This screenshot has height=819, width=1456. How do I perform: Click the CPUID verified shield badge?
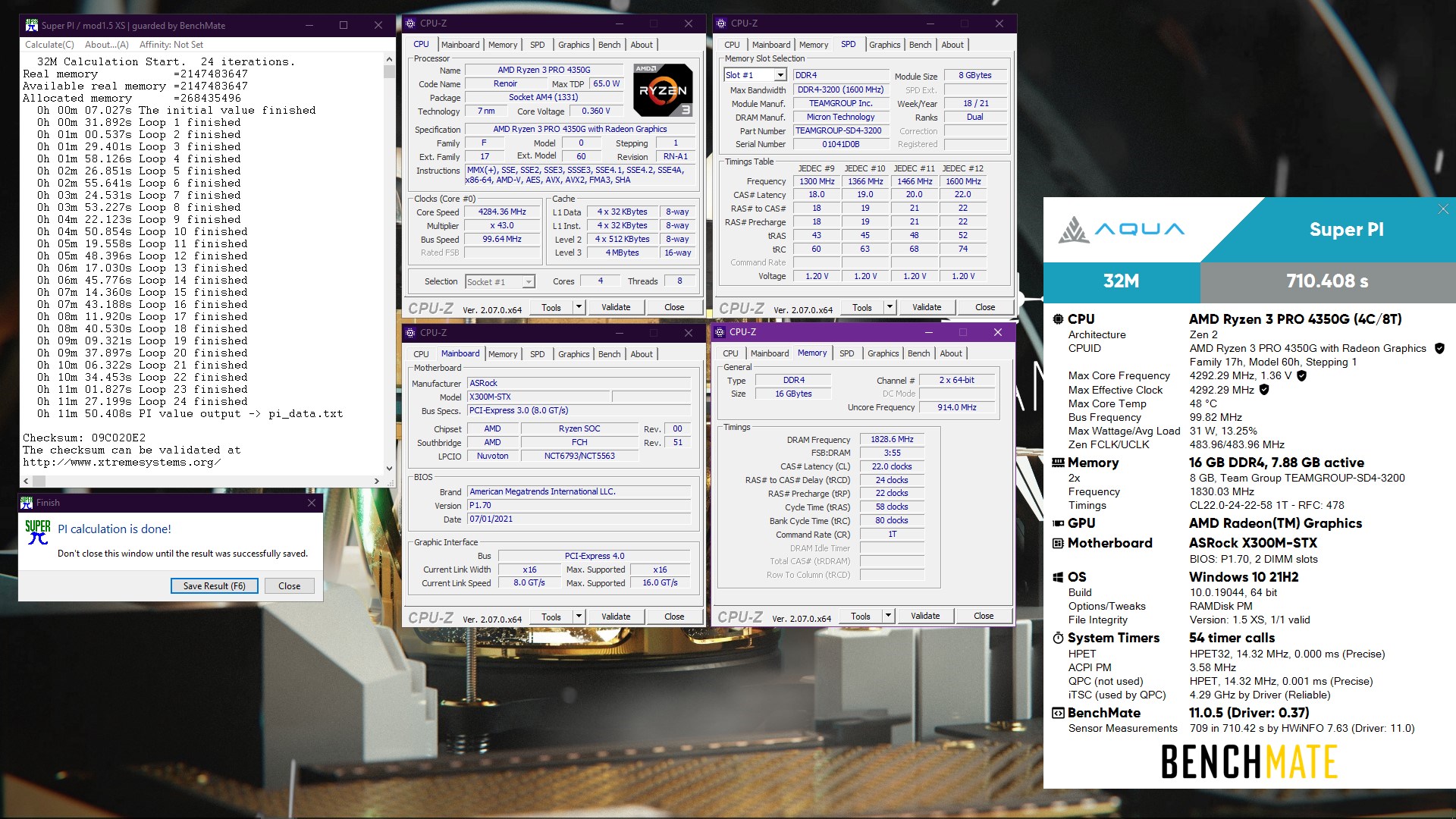1439,349
